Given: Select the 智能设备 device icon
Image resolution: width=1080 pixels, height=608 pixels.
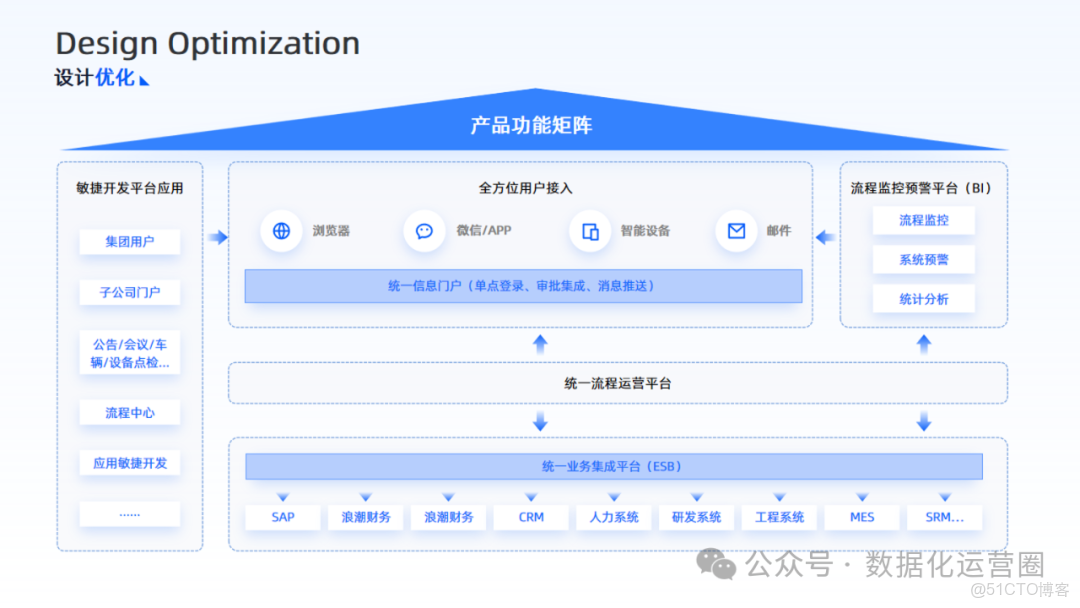Looking at the screenshot, I should point(590,231).
